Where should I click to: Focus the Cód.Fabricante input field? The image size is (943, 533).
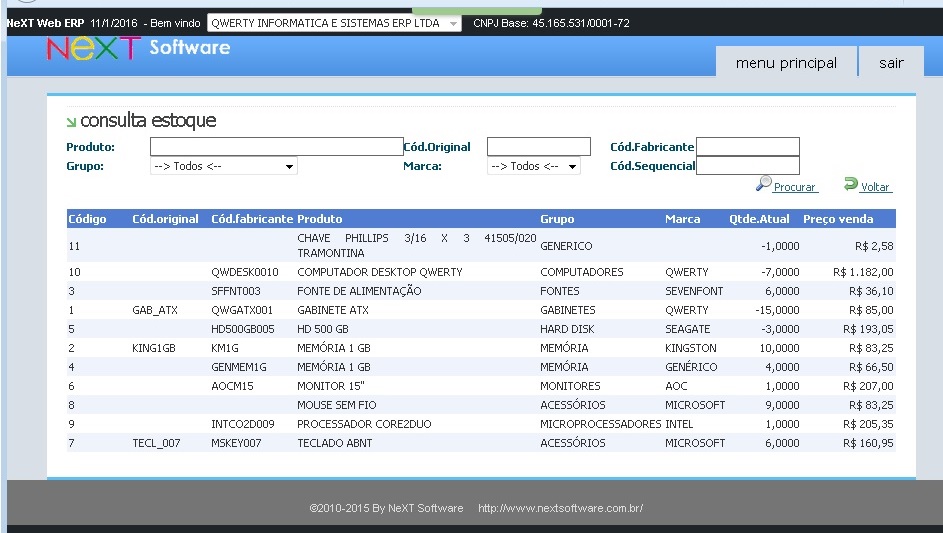click(748, 147)
